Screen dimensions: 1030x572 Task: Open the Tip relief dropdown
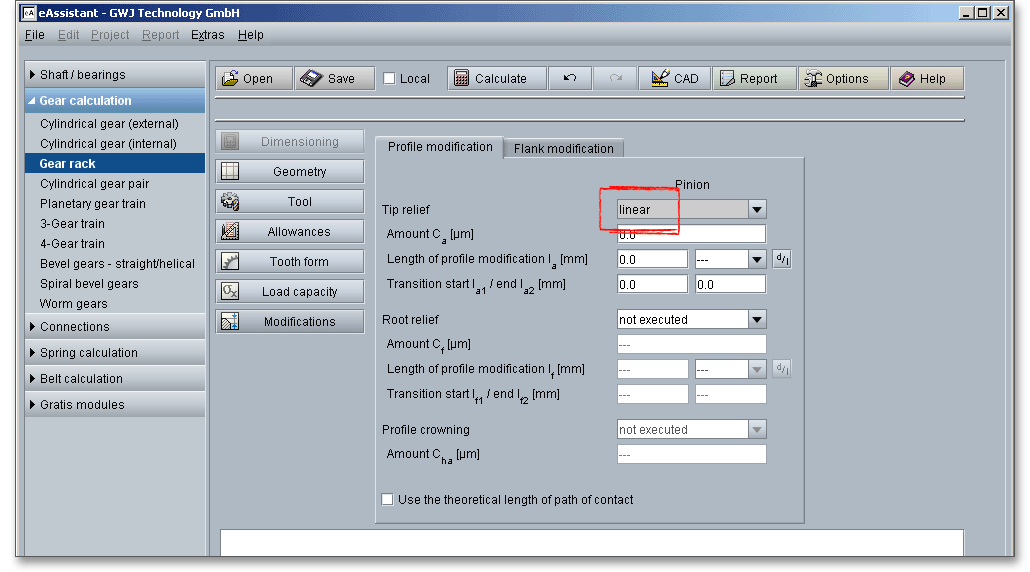point(757,210)
